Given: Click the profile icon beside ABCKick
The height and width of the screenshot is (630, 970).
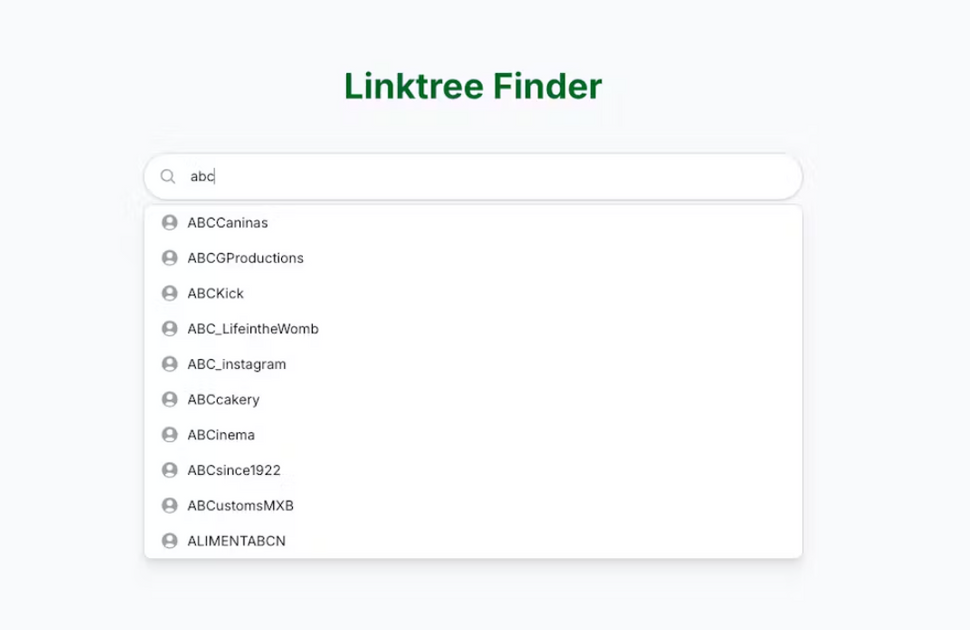Looking at the screenshot, I should pos(168,293).
